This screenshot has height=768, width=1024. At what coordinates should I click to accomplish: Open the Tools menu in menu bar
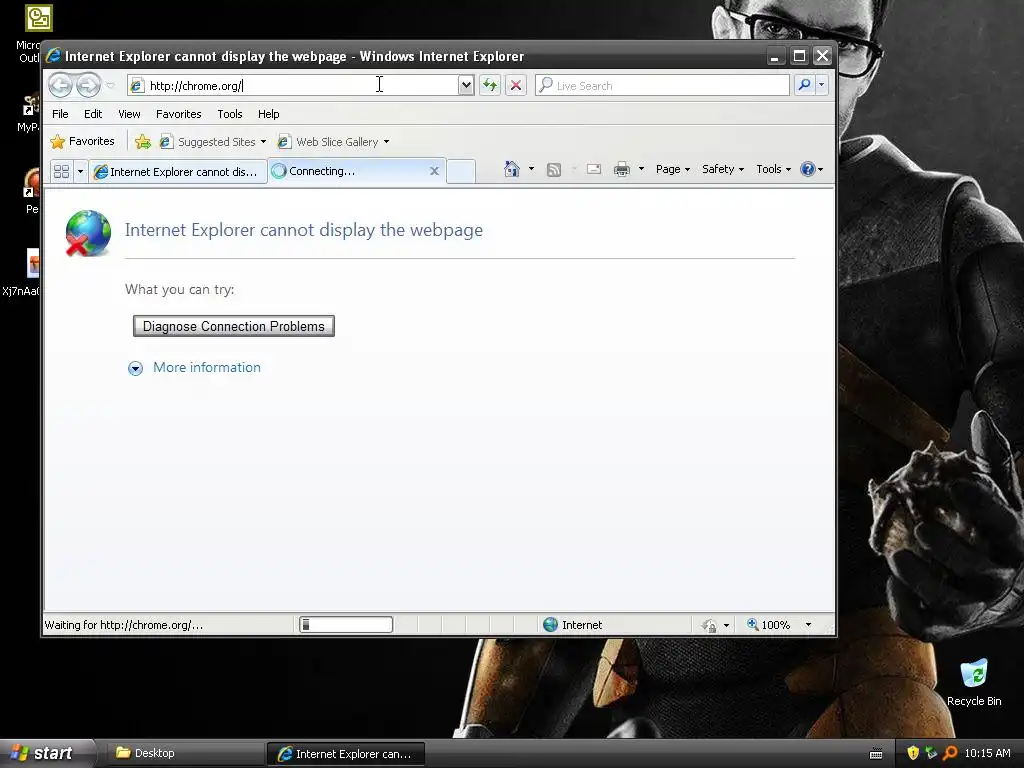coord(230,114)
